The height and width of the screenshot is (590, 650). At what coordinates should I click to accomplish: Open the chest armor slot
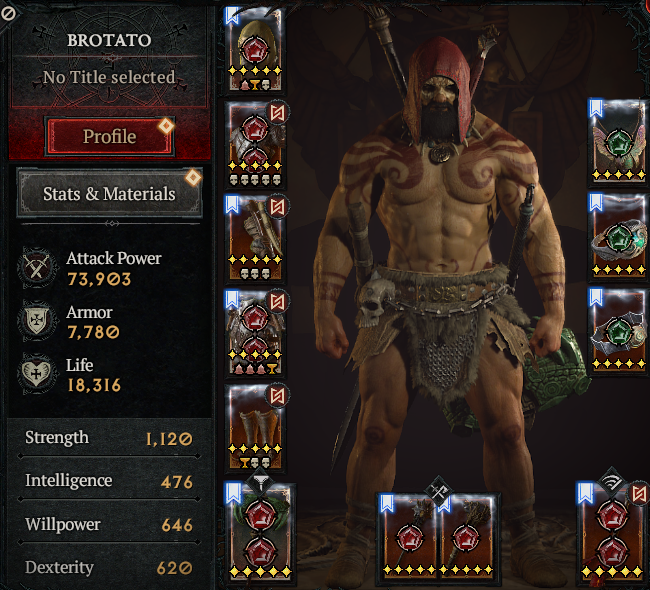coord(255,144)
